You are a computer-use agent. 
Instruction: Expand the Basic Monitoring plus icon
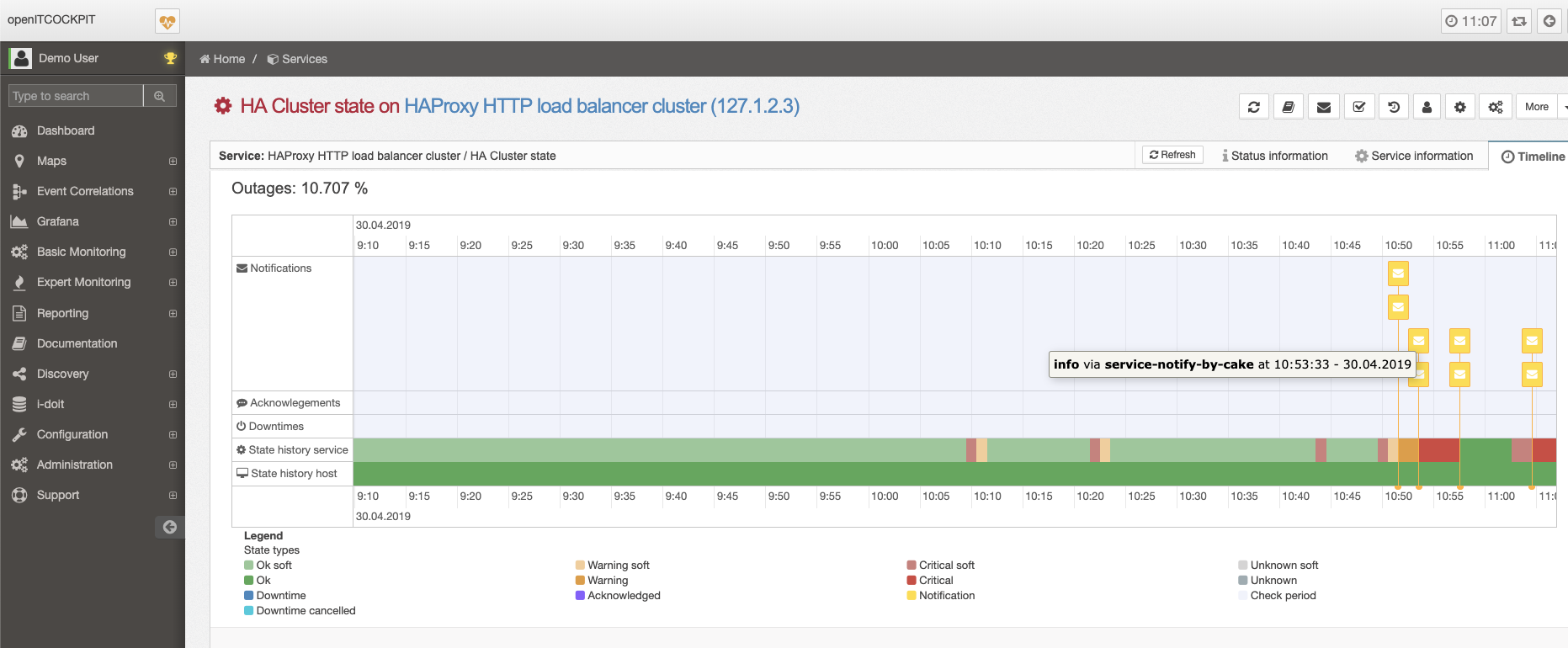[173, 252]
